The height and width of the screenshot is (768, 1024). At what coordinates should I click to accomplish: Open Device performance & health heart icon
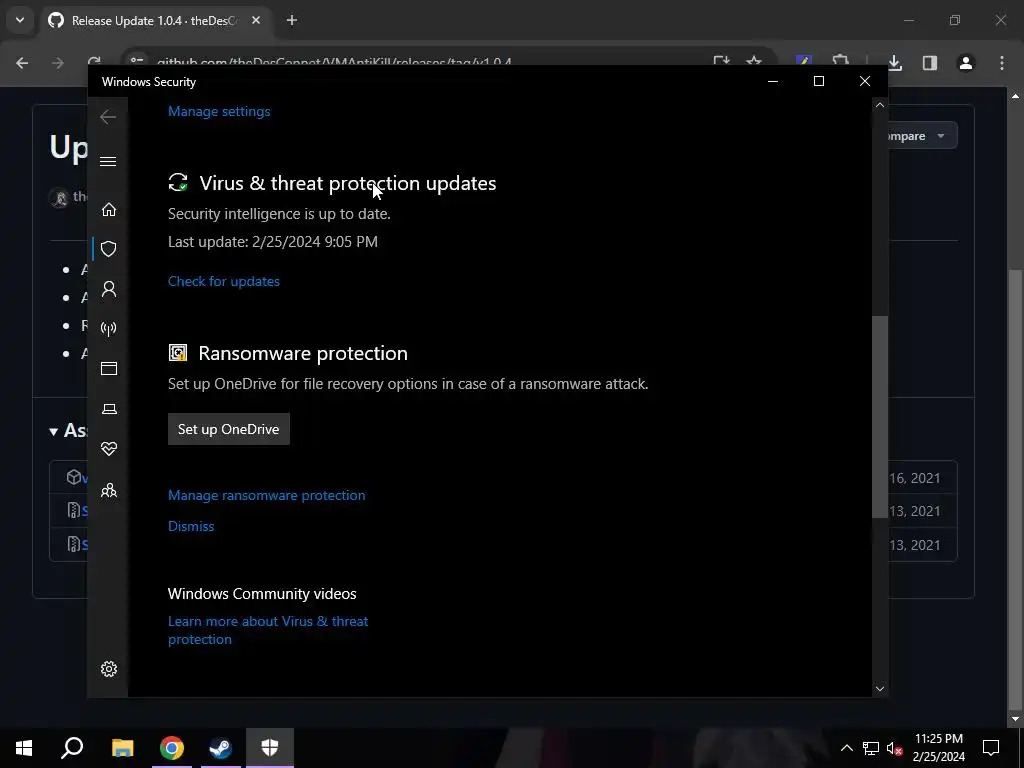click(109, 449)
